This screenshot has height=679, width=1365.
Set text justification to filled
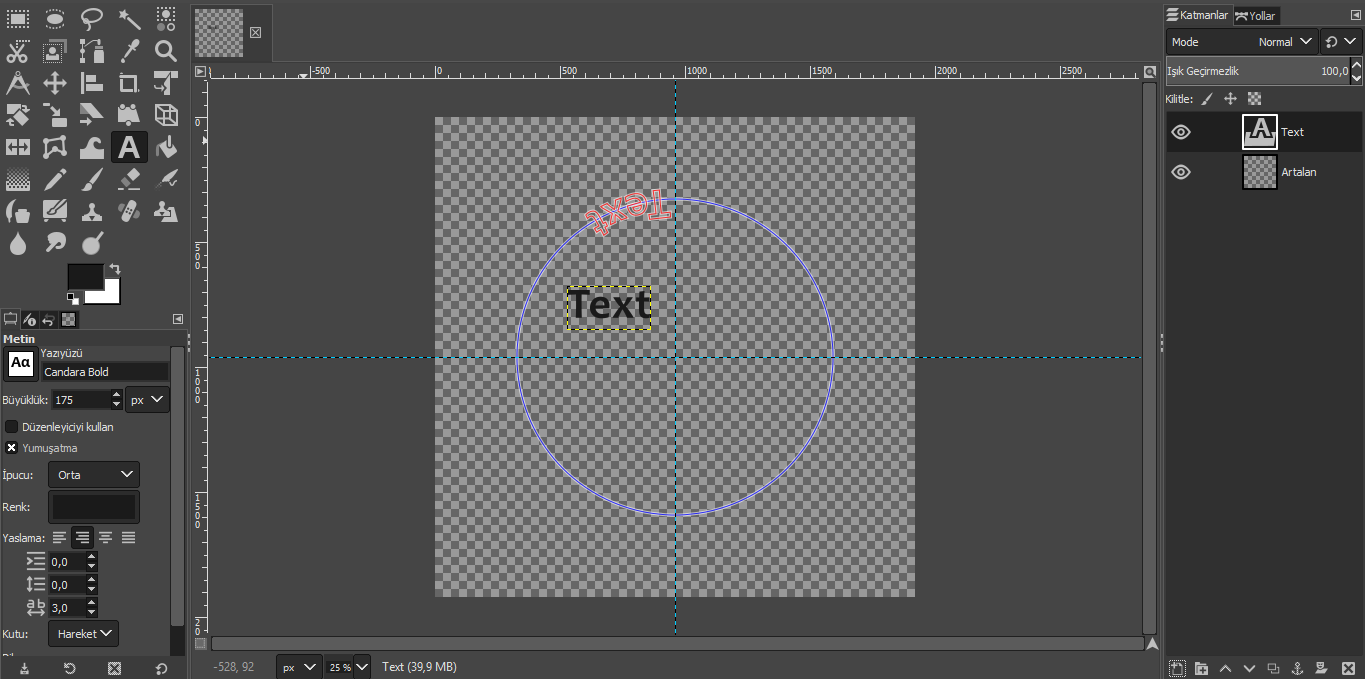(128, 538)
